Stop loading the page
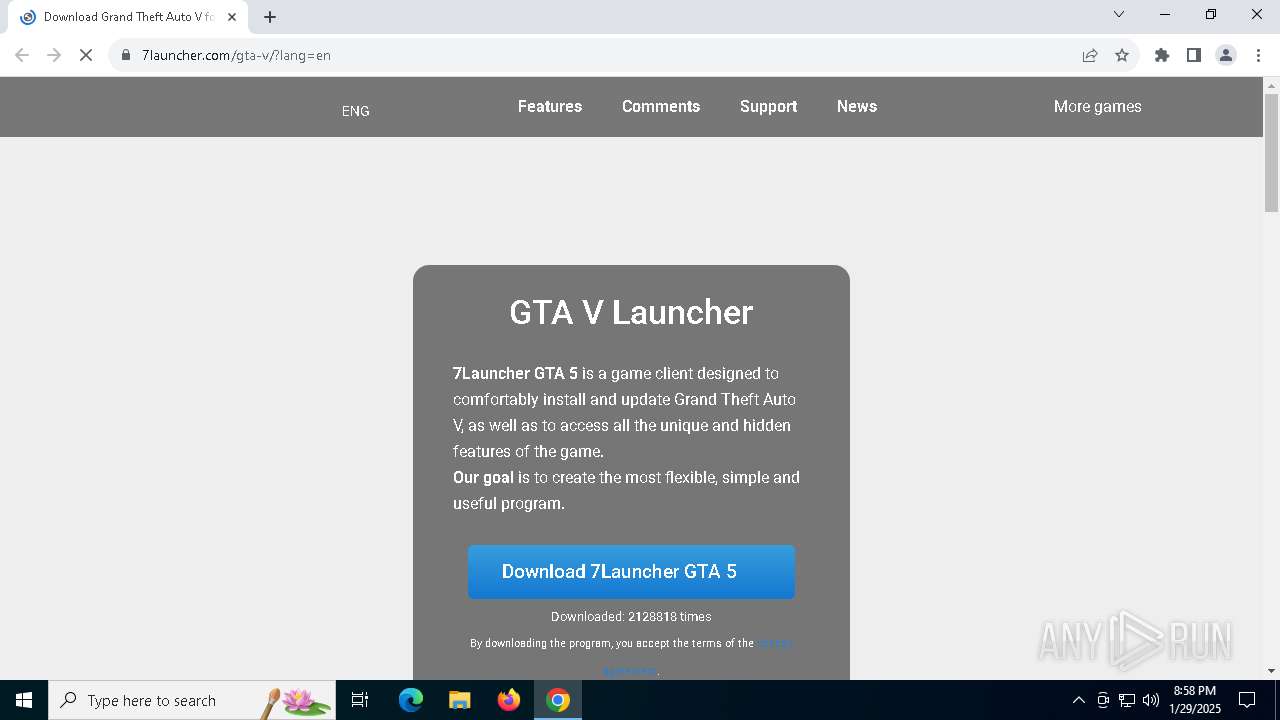This screenshot has height=720, width=1280. coord(86,55)
